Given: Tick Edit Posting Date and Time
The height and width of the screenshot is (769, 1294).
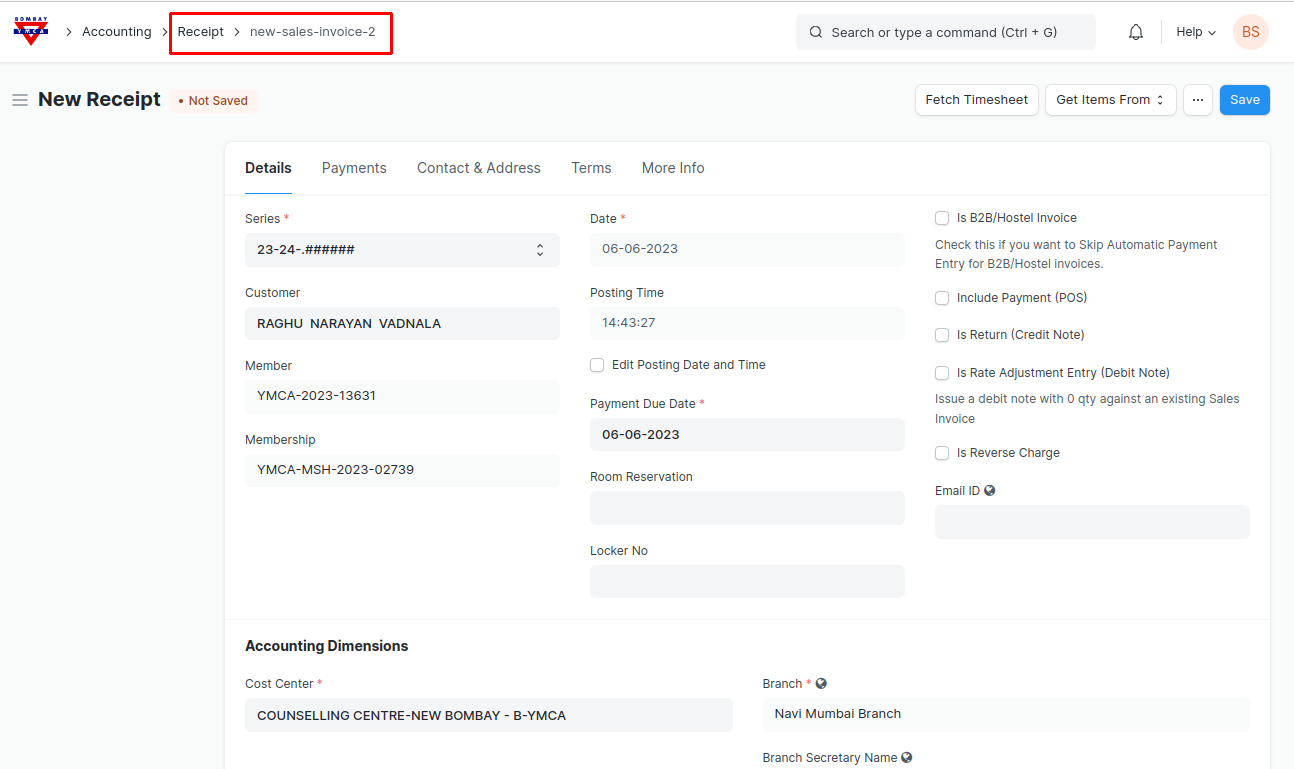Looking at the screenshot, I should tap(597, 365).
